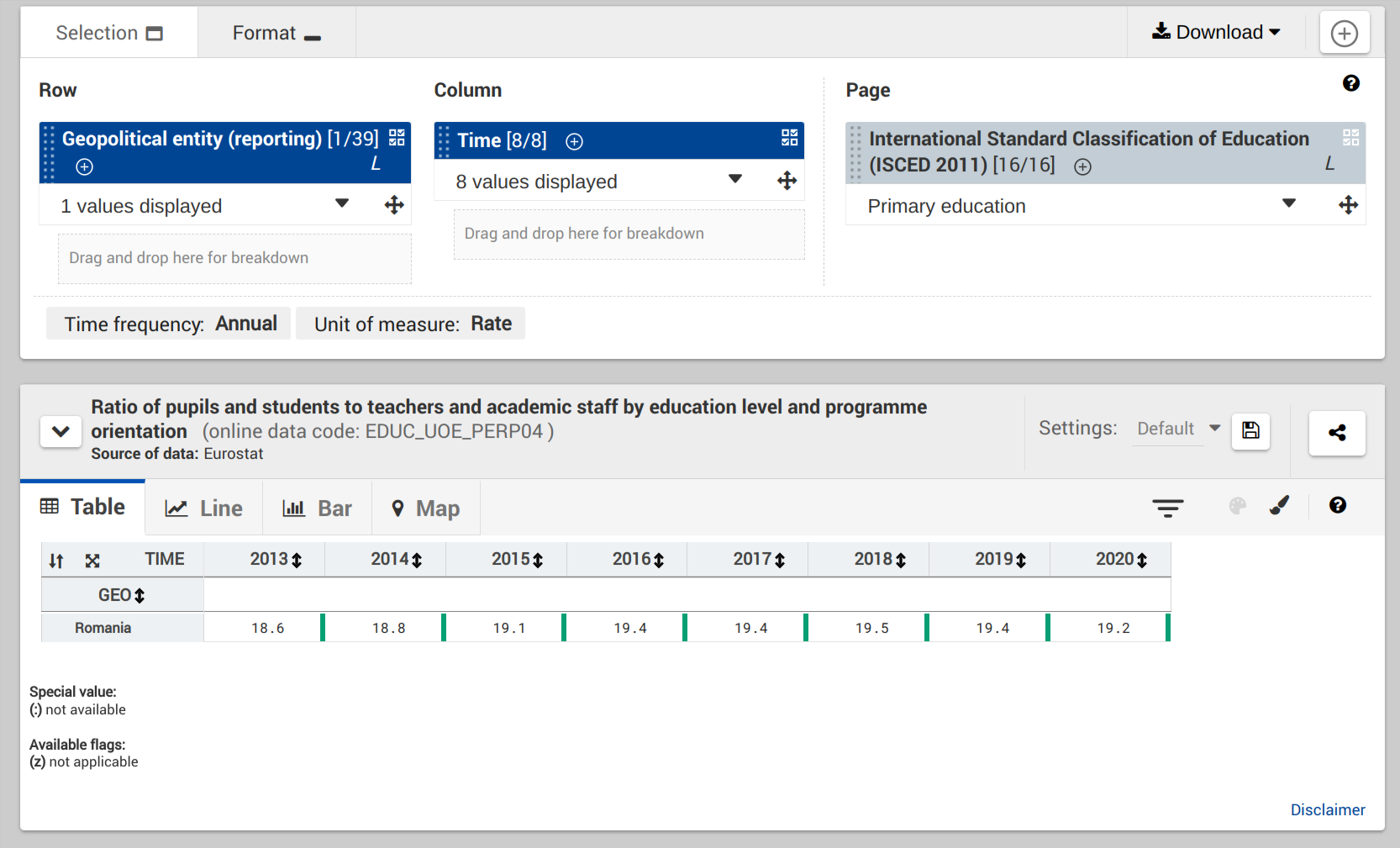Toggle sort on the 2020 column

(x=1142, y=561)
